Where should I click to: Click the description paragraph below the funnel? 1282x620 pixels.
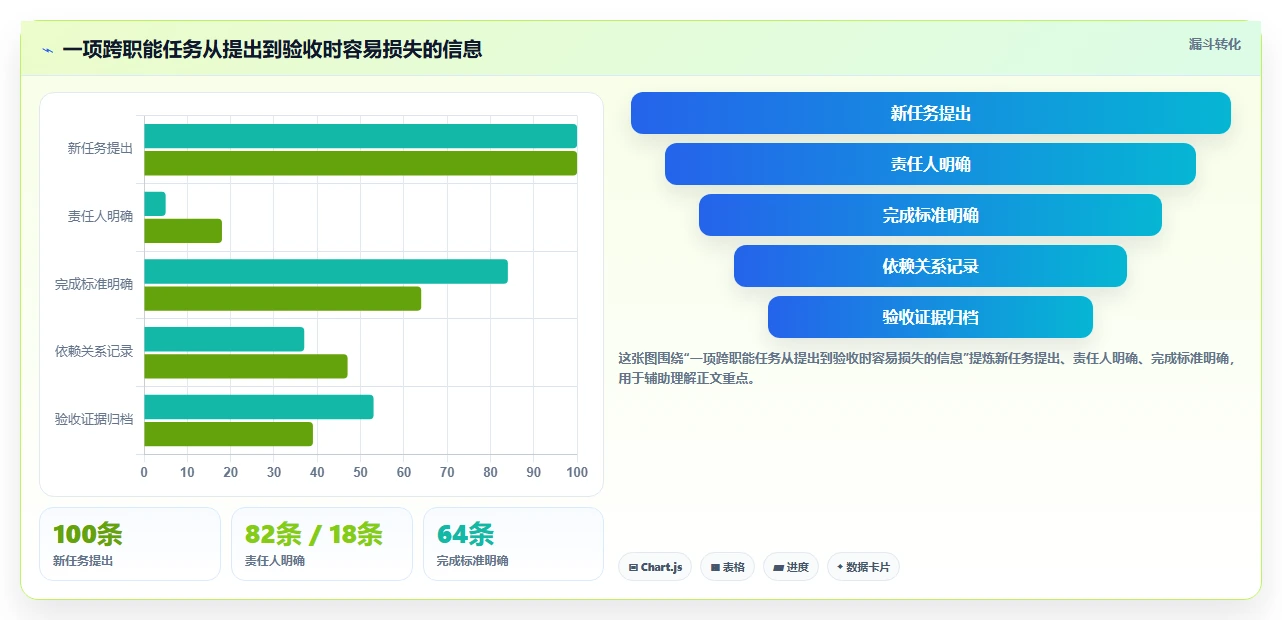[x=928, y=368]
